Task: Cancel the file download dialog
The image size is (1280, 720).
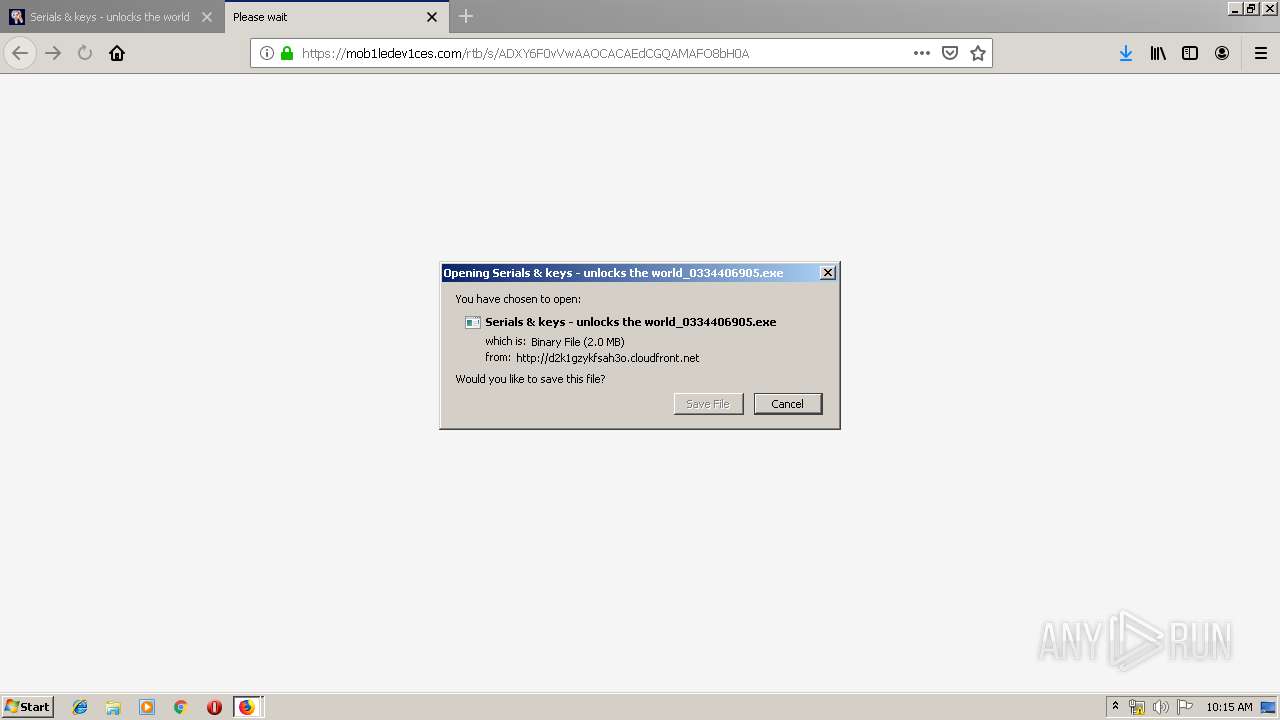Action: pos(788,404)
